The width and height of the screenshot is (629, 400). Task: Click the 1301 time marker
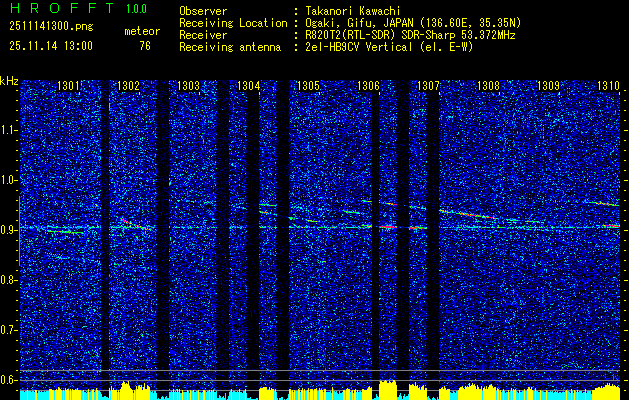coord(68,85)
